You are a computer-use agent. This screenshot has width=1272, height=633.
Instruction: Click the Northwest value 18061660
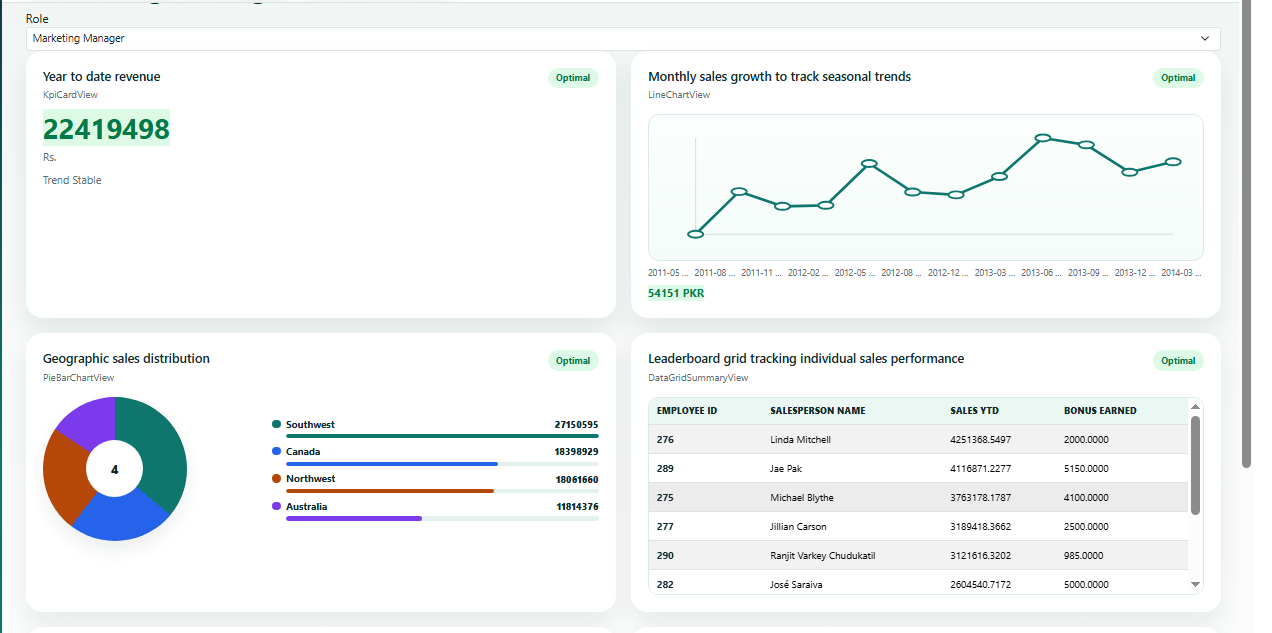pyautogui.click(x=576, y=479)
